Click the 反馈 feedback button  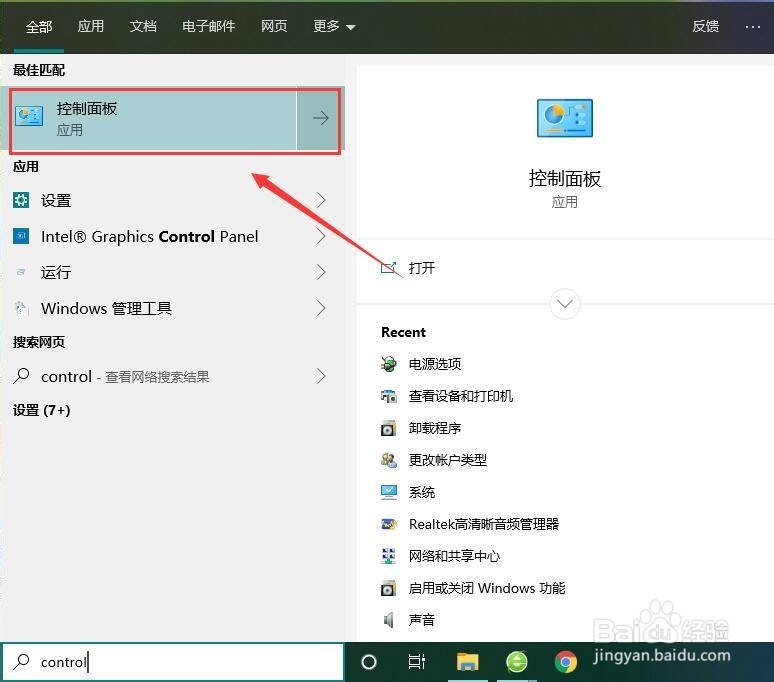click(x=705, y=26)
